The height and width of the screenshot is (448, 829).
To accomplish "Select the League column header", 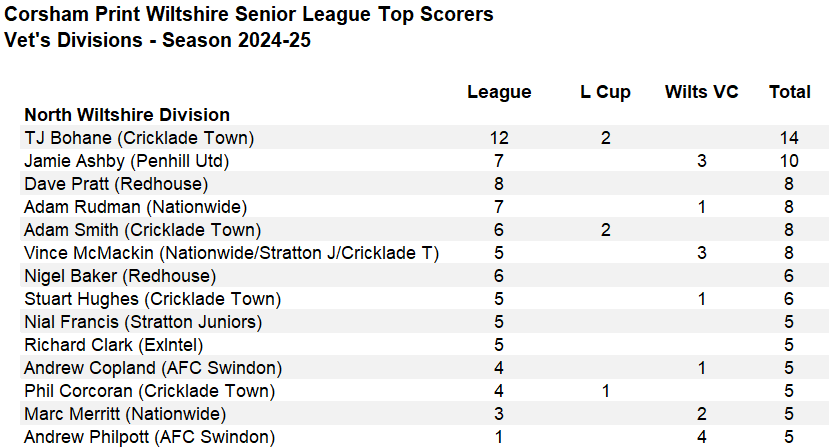I will coord(499,92).
